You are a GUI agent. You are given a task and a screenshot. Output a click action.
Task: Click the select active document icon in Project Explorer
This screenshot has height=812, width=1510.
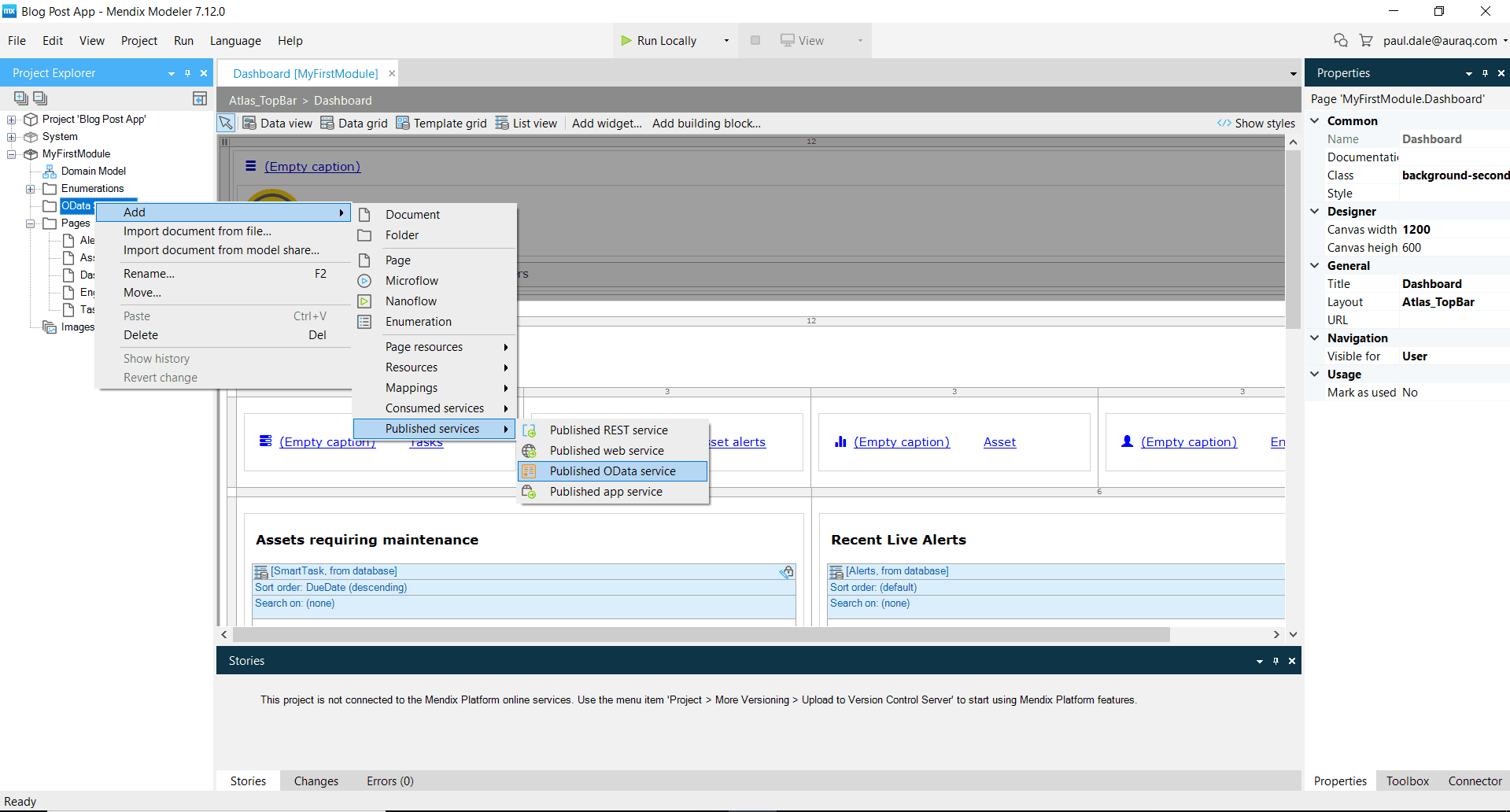click(200, 98)
